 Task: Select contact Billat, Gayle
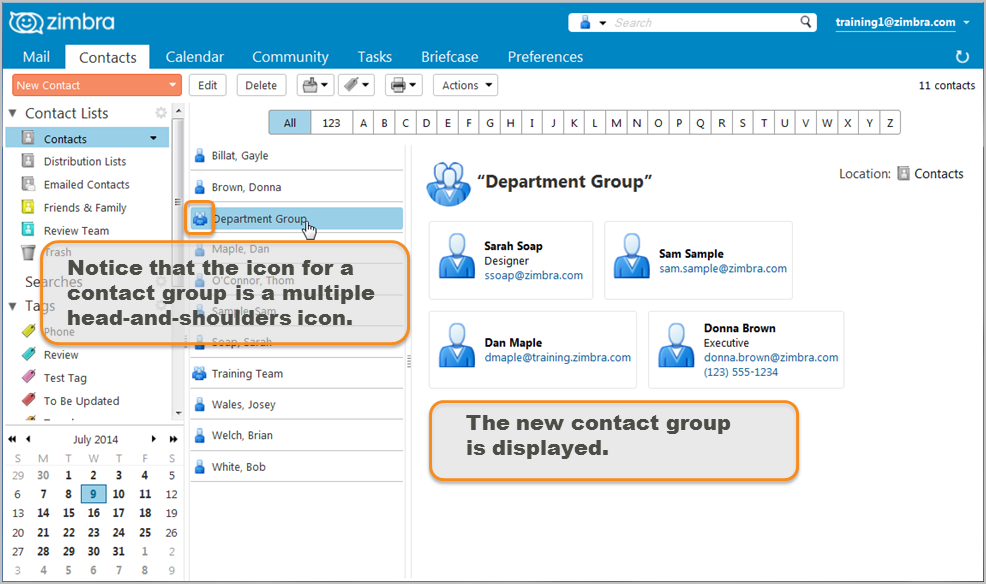coord(297,155)
